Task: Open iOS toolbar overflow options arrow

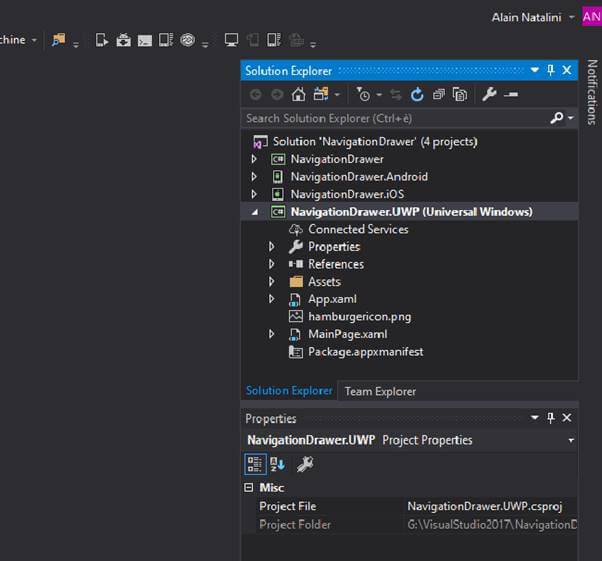Action: pos(313,45)
